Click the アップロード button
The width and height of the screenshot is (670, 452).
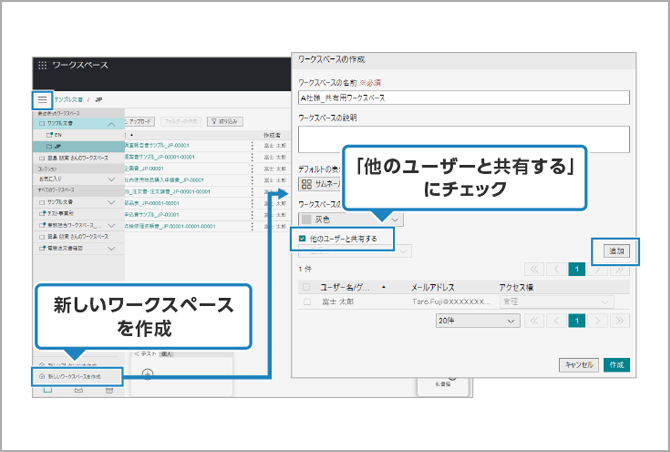140,121
